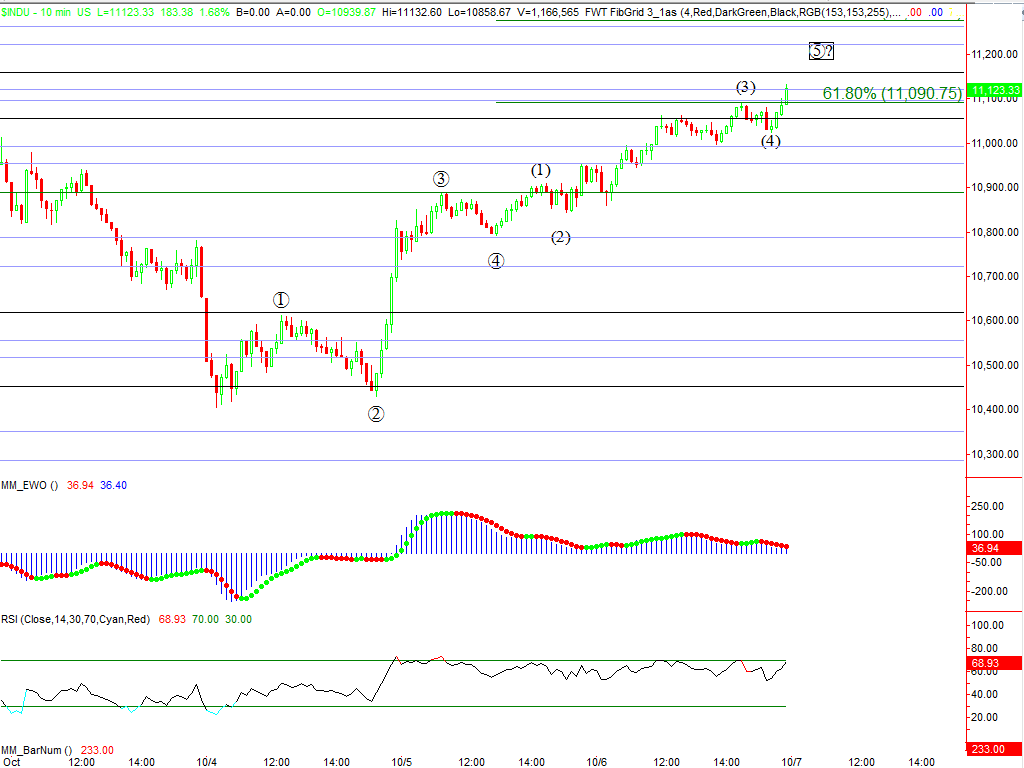Select the circled wave 2 label near the low
Screen dimensions: 1024x768
point(376,414)
